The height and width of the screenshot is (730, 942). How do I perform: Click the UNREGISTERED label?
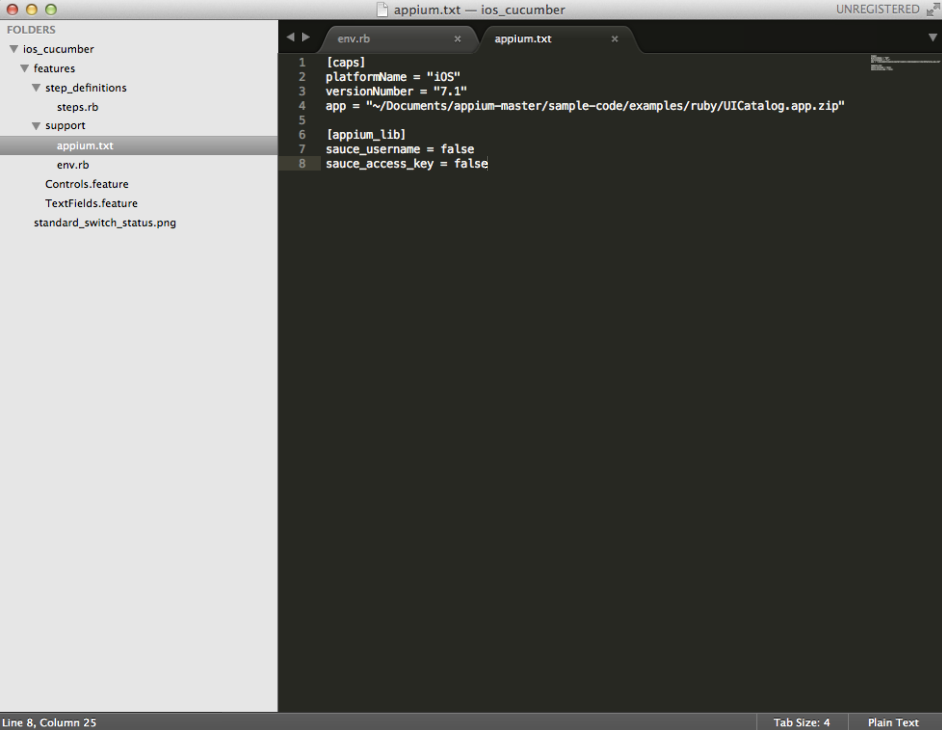pos(877,9)
